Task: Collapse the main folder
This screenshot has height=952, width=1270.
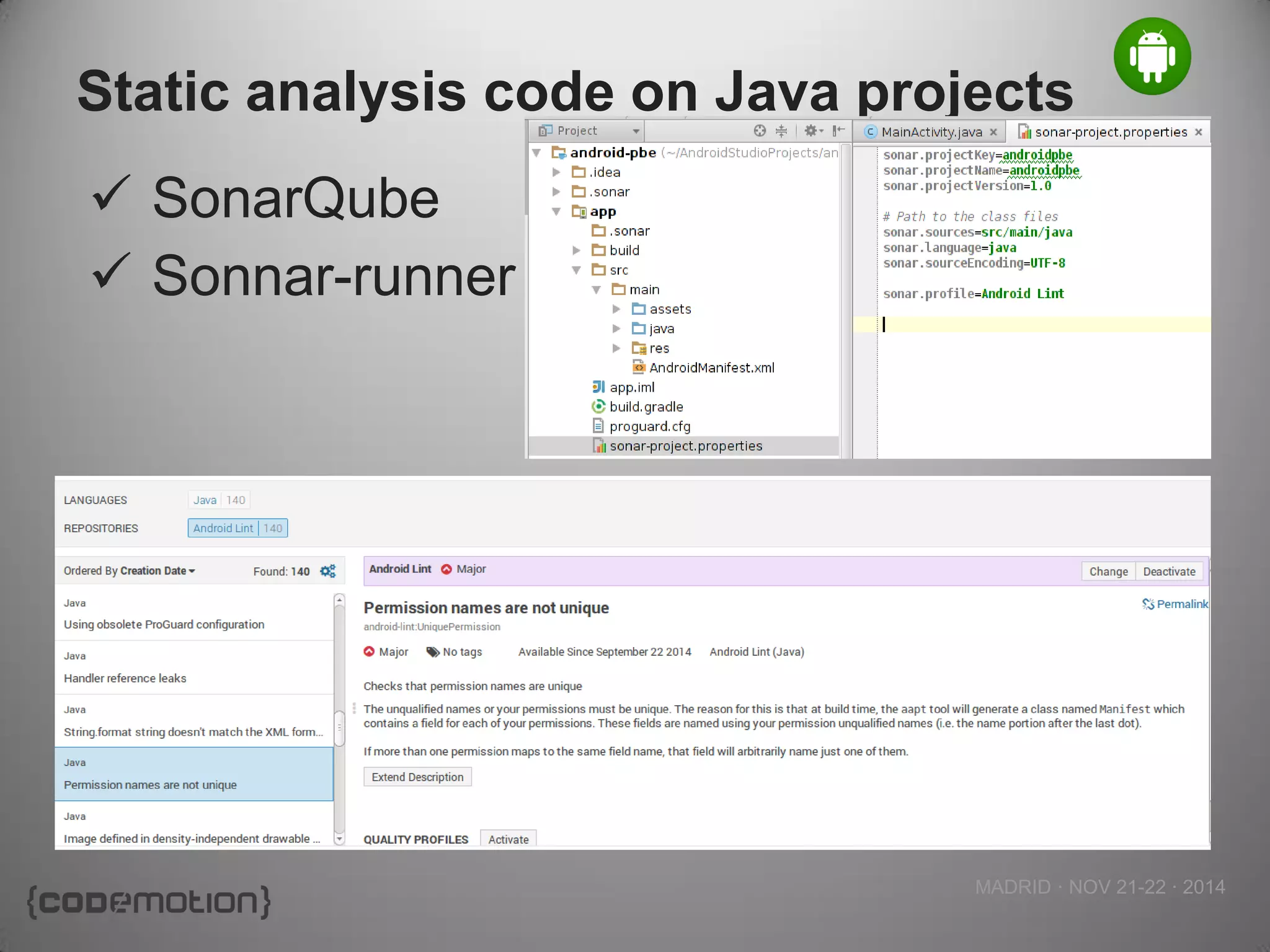Action: (596, 289)
